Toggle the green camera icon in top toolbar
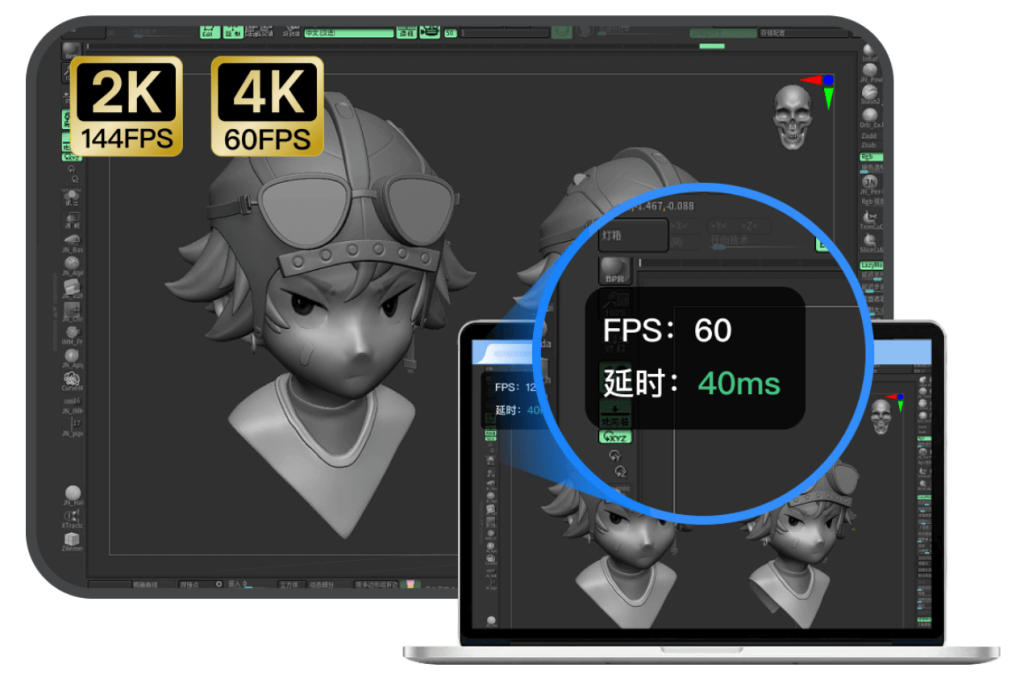This screenshot has width=1024, height=685. [x=429, y=31]
